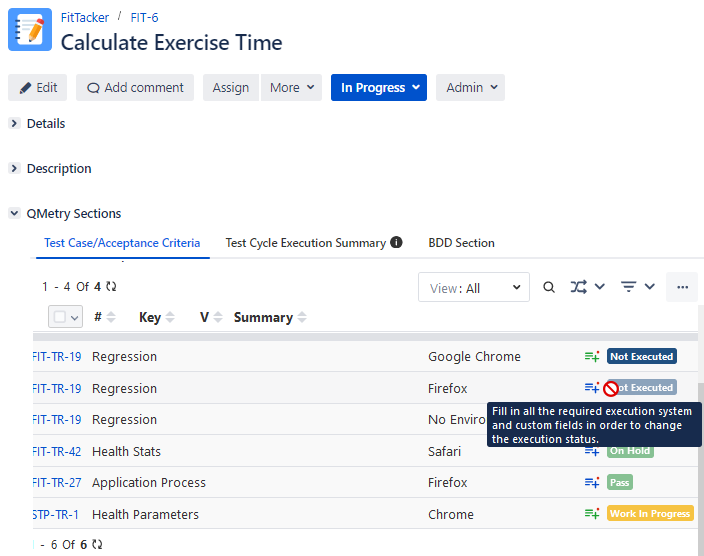Open the STP-TR-1 Health Parameters link
Viewport: 704px width, 556px height.
pos(56,514)
